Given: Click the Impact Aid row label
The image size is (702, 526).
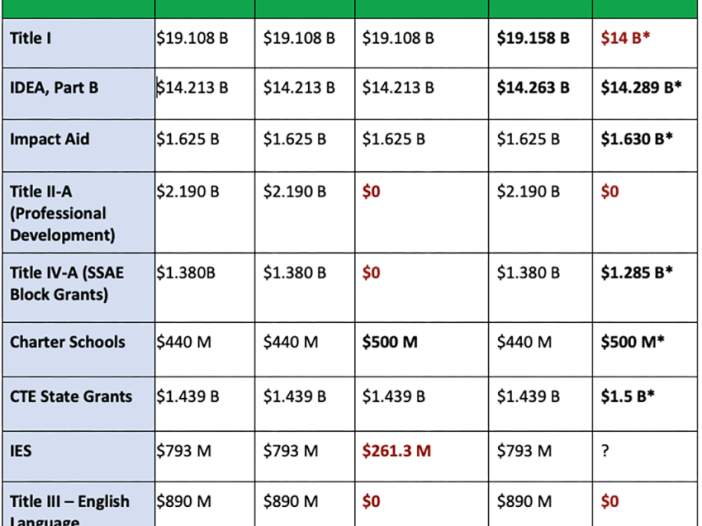Looking at the screenshot, I should pos(50,139).
